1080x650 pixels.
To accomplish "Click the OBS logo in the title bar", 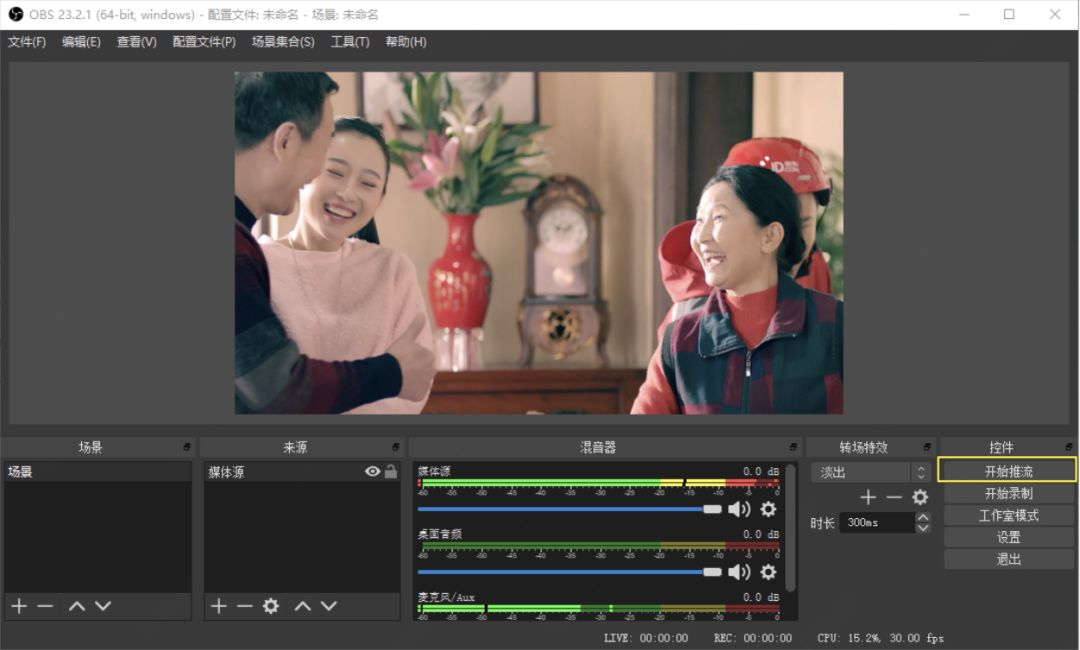I will [15, 14].
